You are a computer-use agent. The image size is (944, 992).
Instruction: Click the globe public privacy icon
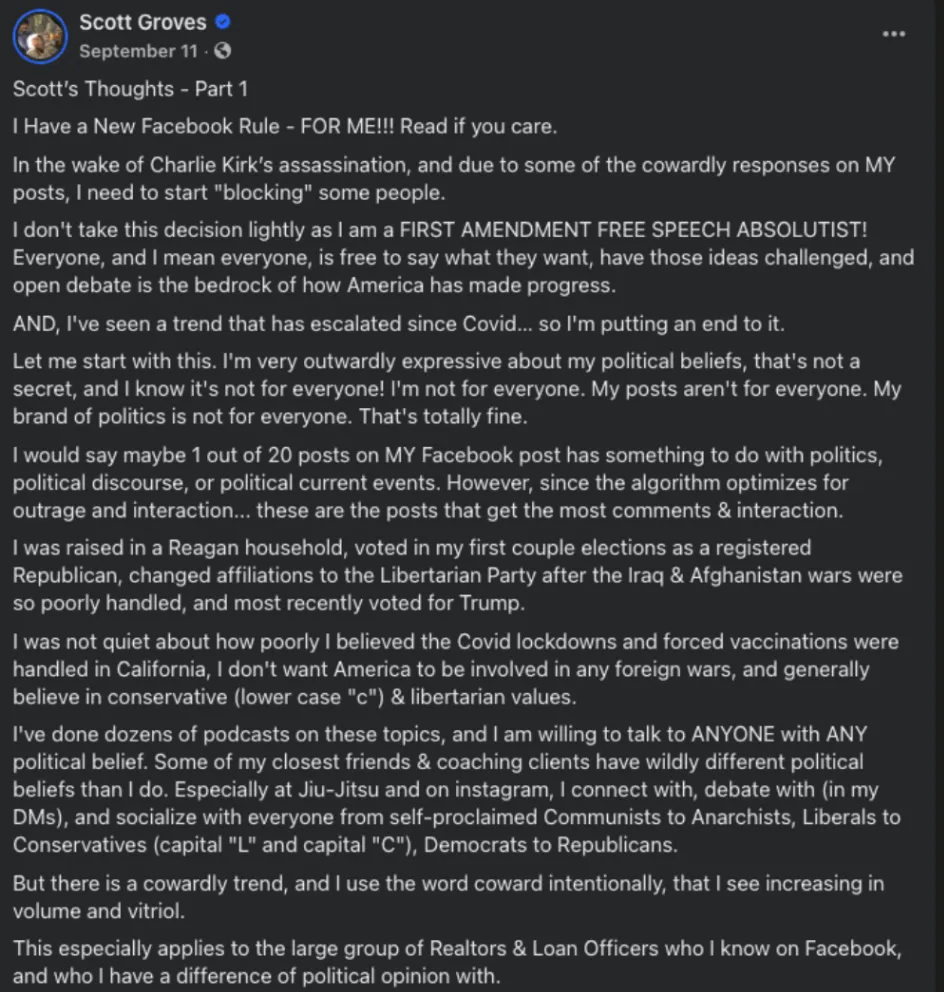pyautogui.click(x=223, y=50)
